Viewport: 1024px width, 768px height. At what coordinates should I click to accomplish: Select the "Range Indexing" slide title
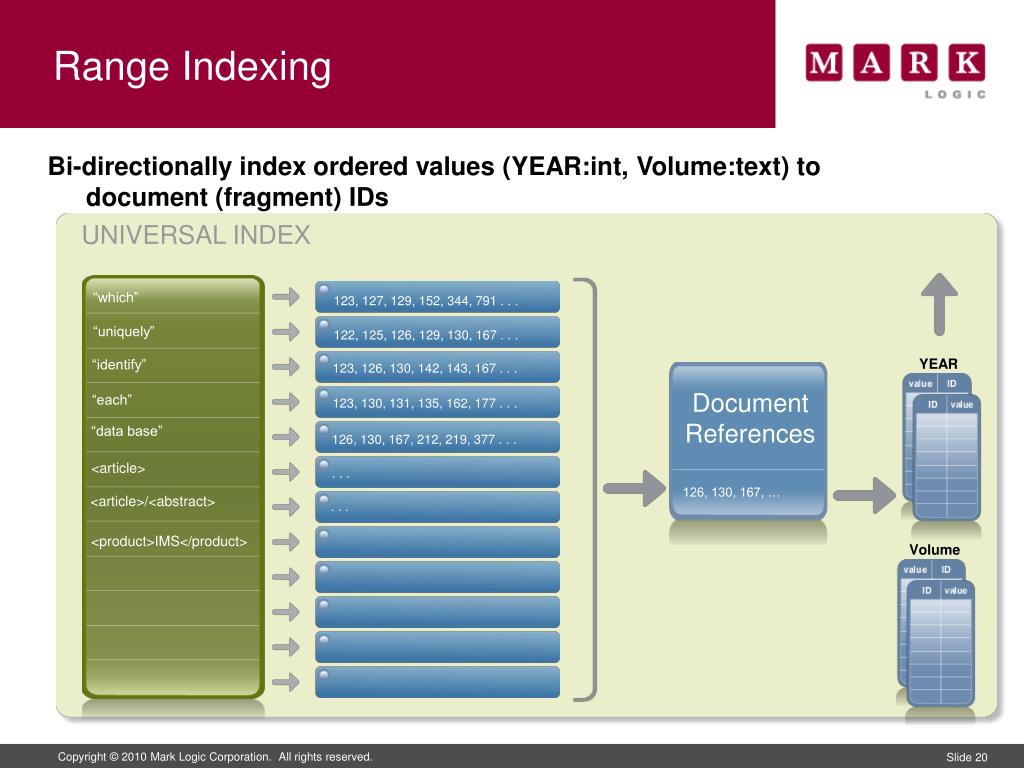193,67
